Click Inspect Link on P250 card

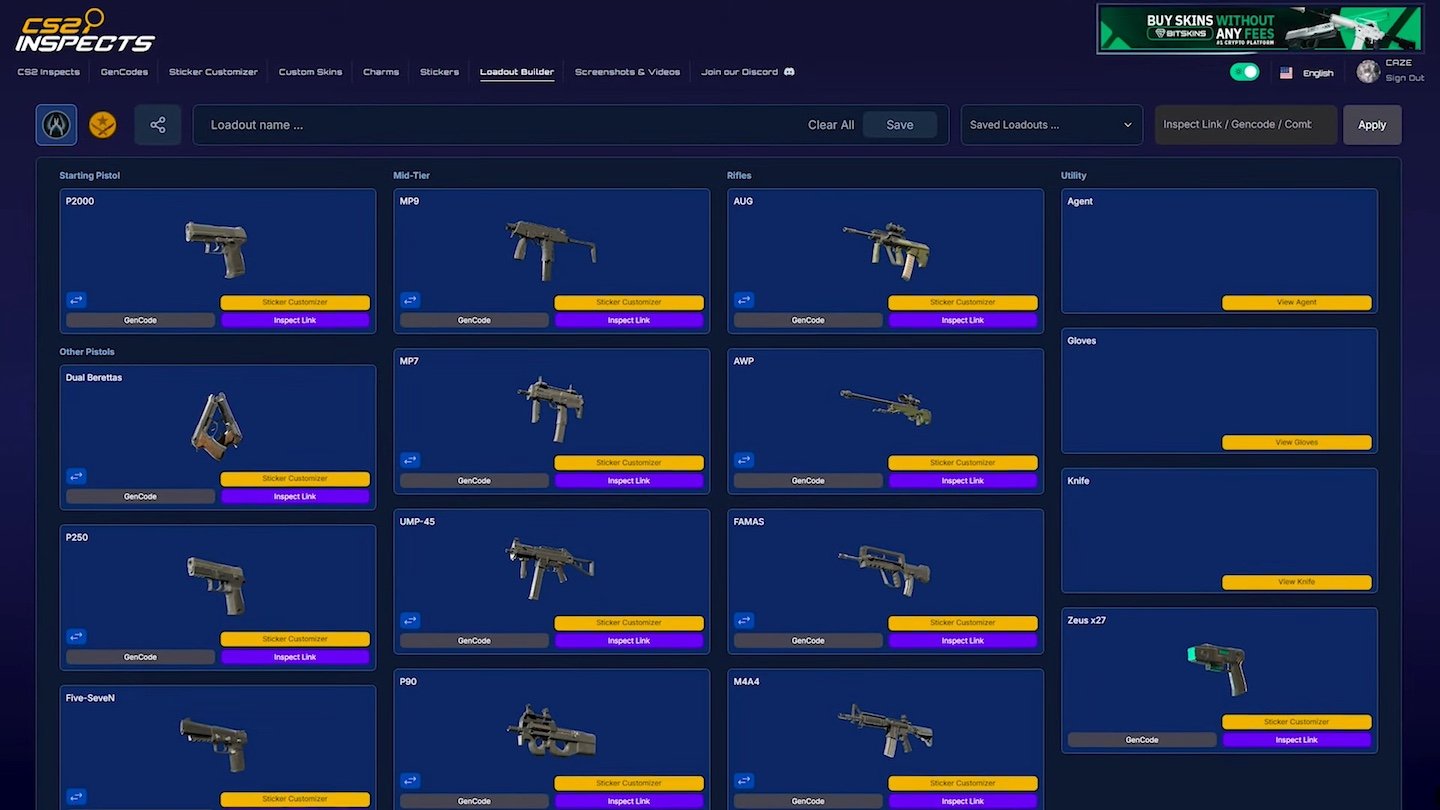click(295, 657)
